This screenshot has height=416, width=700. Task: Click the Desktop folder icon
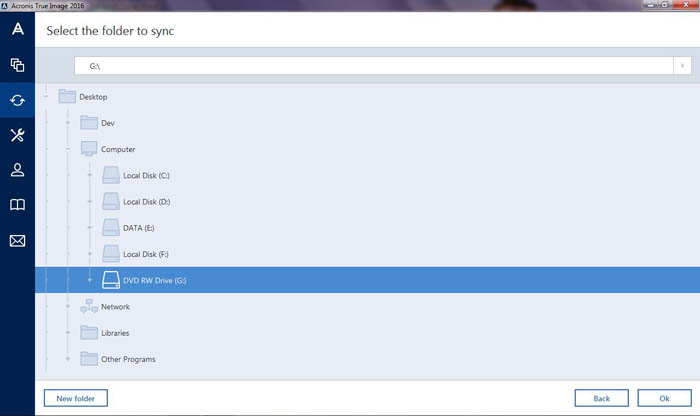[x=67, y=96]
